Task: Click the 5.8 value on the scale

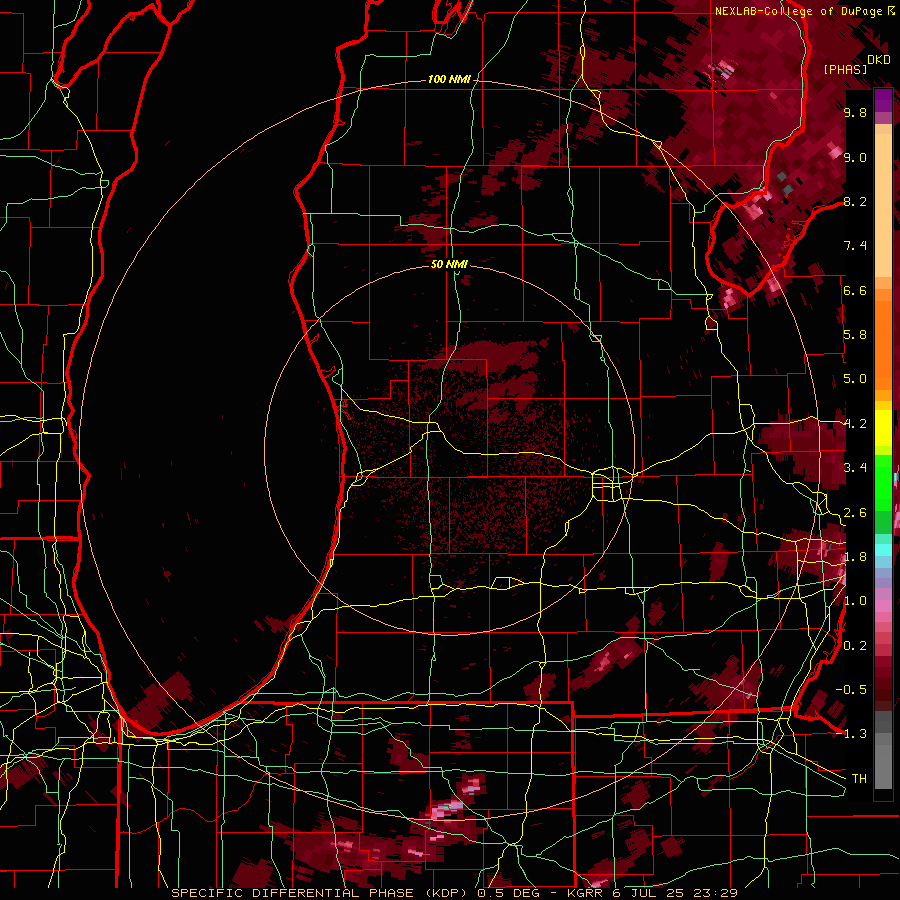Action: [x=855, y=335]
